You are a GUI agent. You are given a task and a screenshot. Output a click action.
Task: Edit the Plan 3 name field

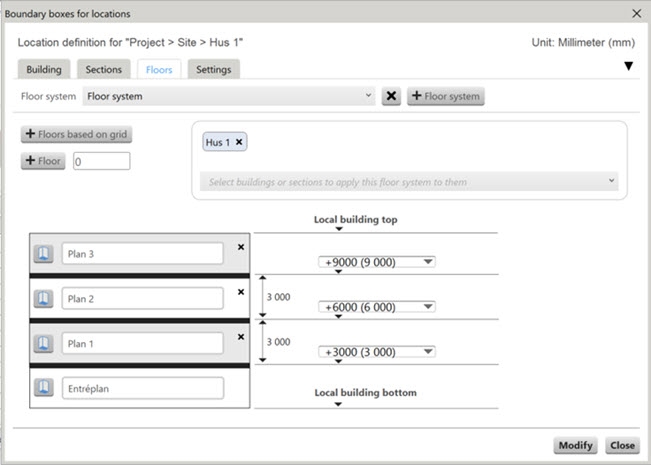142,254
